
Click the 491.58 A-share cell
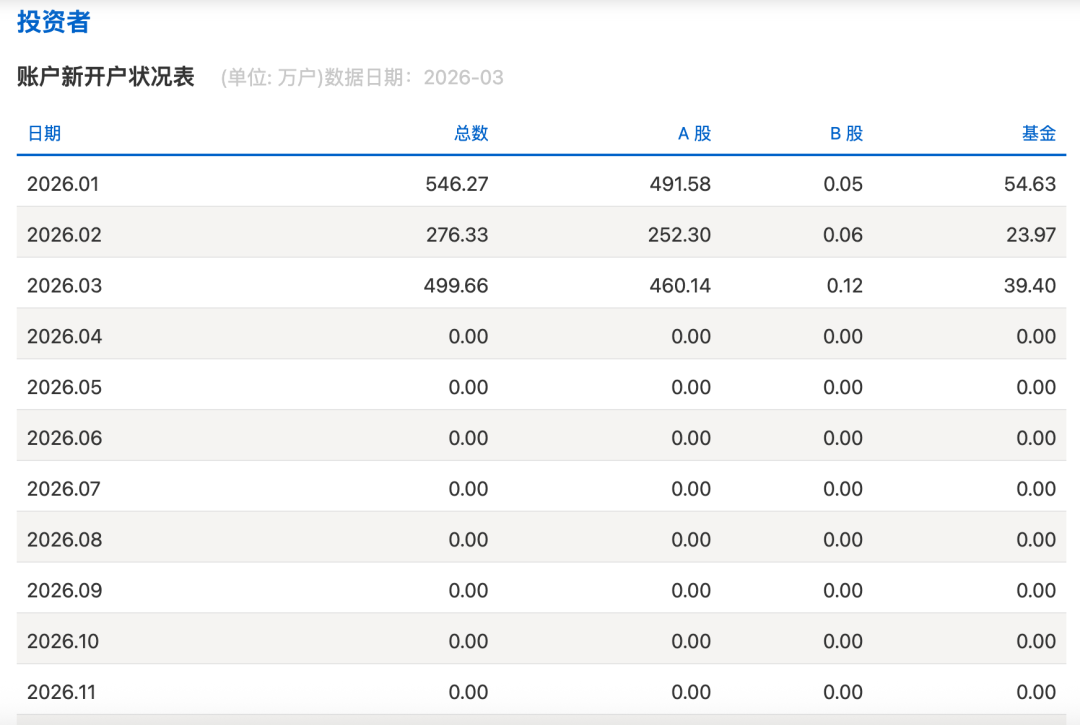679,184
